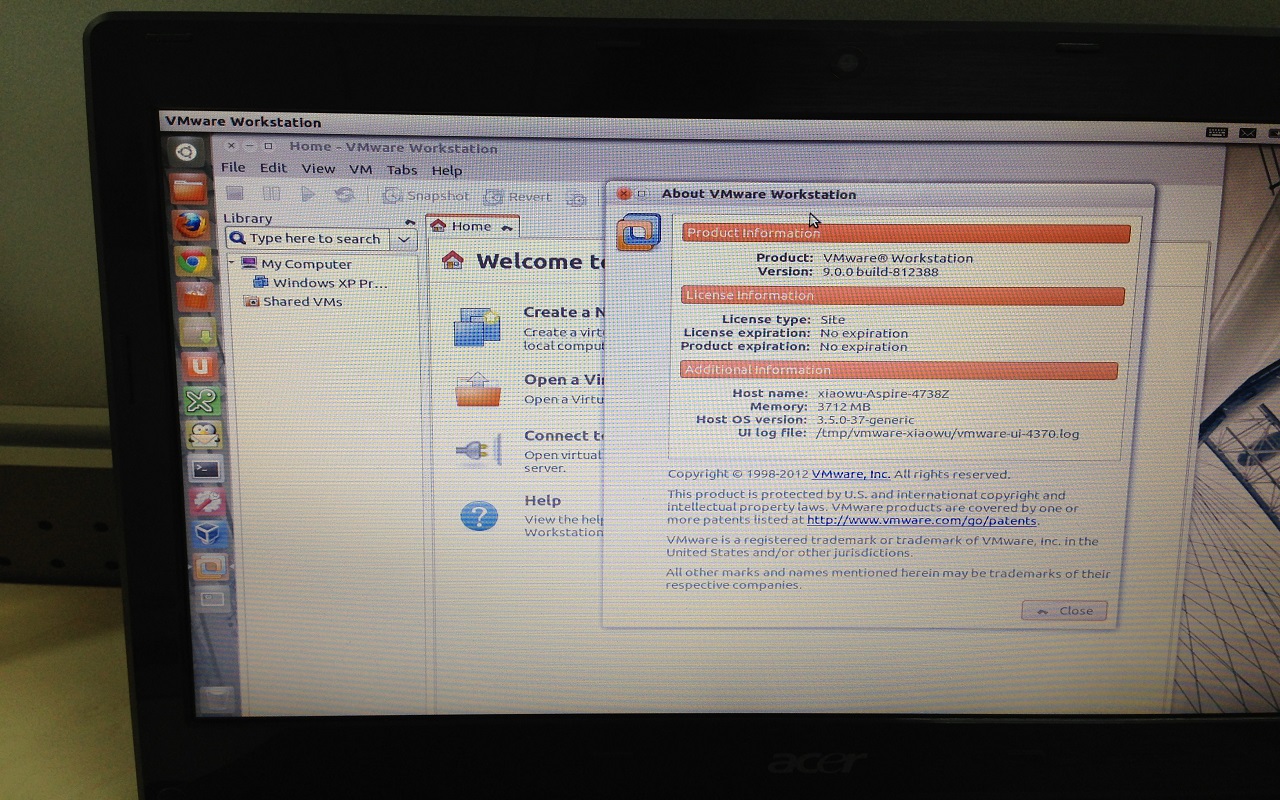Open System Settings wrench dock icon
The image size is (1280, 800).
tap(207, 501)
